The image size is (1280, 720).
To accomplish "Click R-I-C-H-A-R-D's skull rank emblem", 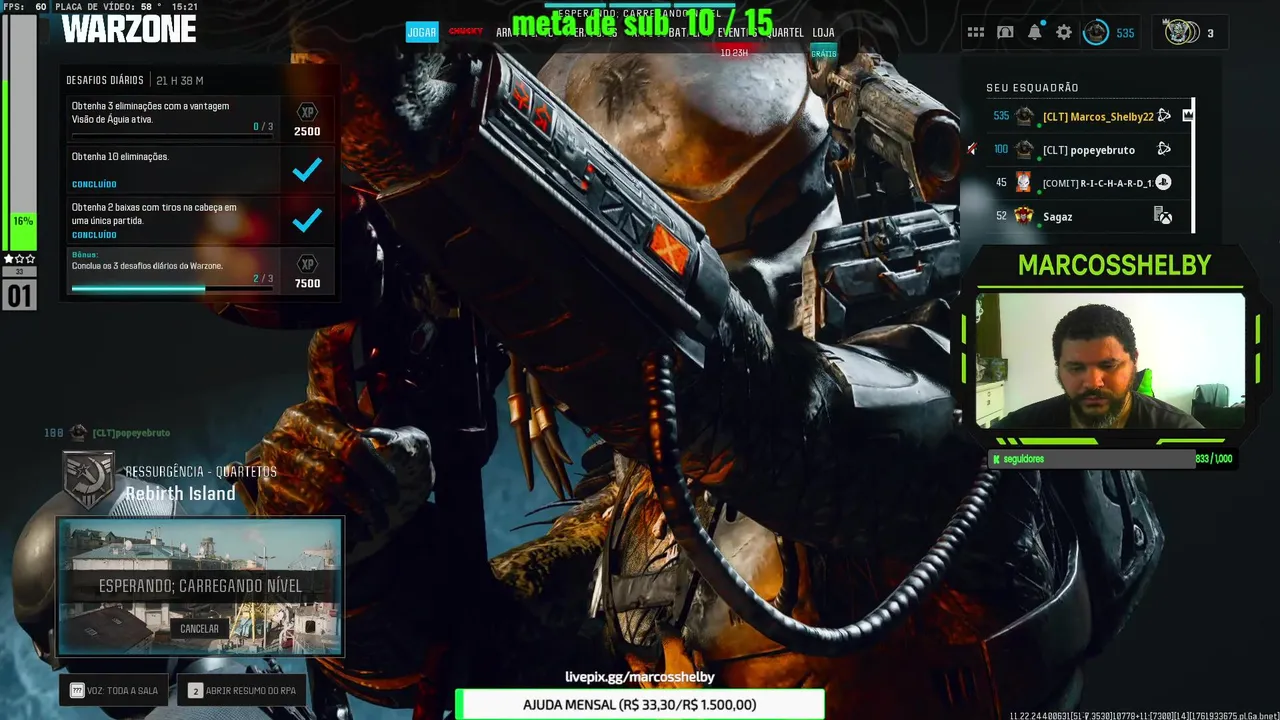I will pos(1023,182).
